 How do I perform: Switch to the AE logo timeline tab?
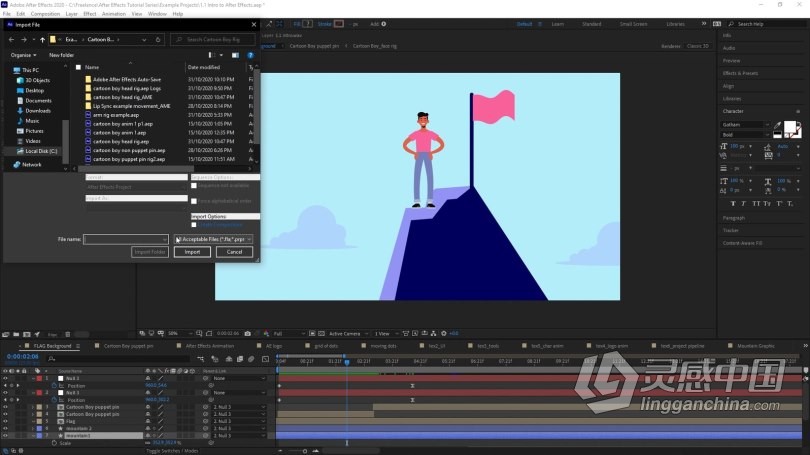point(274,346)
